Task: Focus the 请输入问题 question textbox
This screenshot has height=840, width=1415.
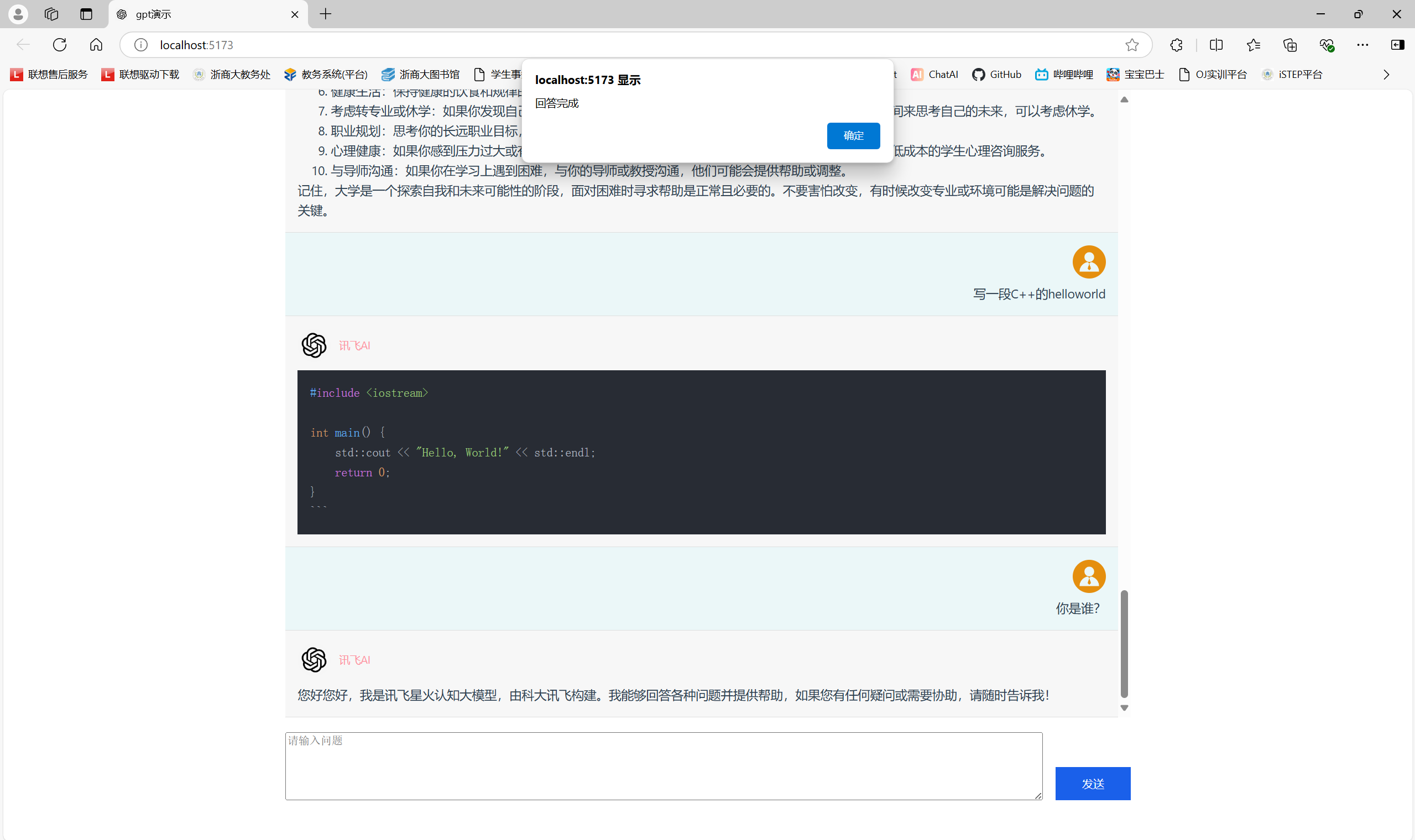Action: pos(663,765)
